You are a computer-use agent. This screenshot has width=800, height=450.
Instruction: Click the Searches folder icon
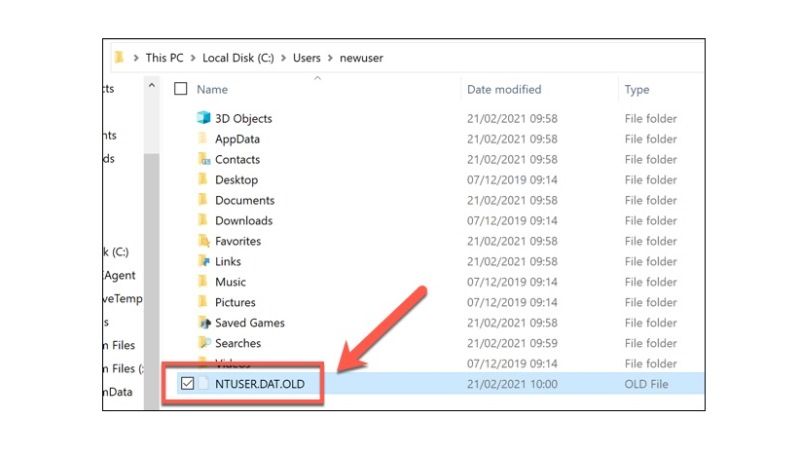204,342
